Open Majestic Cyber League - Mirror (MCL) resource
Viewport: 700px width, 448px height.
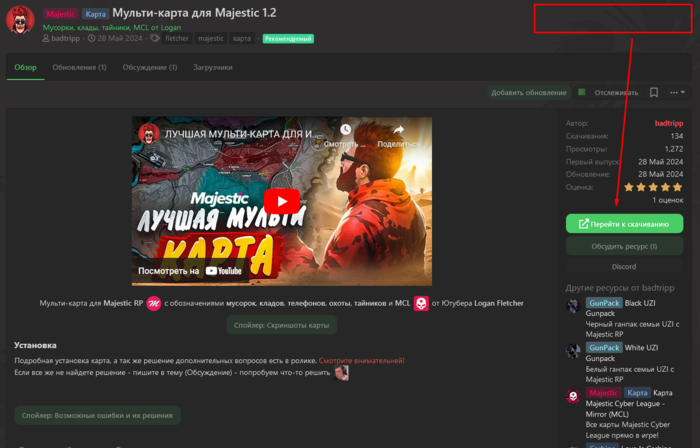click(629, 403)
